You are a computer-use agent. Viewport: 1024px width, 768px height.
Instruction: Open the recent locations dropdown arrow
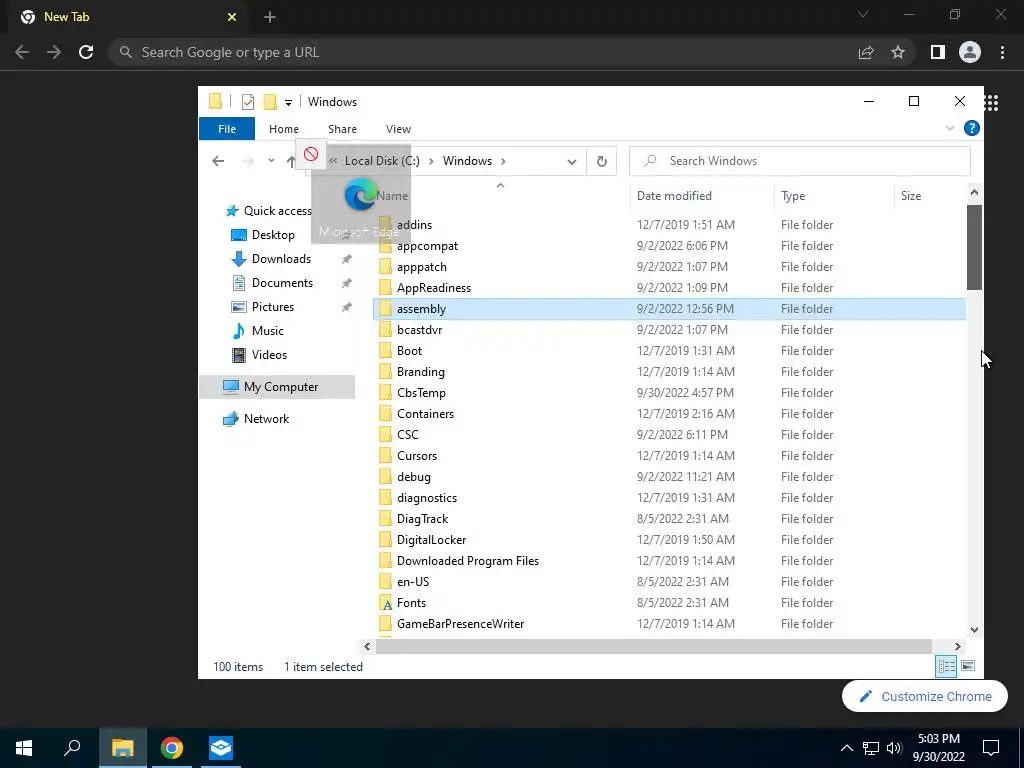(271, 161)
